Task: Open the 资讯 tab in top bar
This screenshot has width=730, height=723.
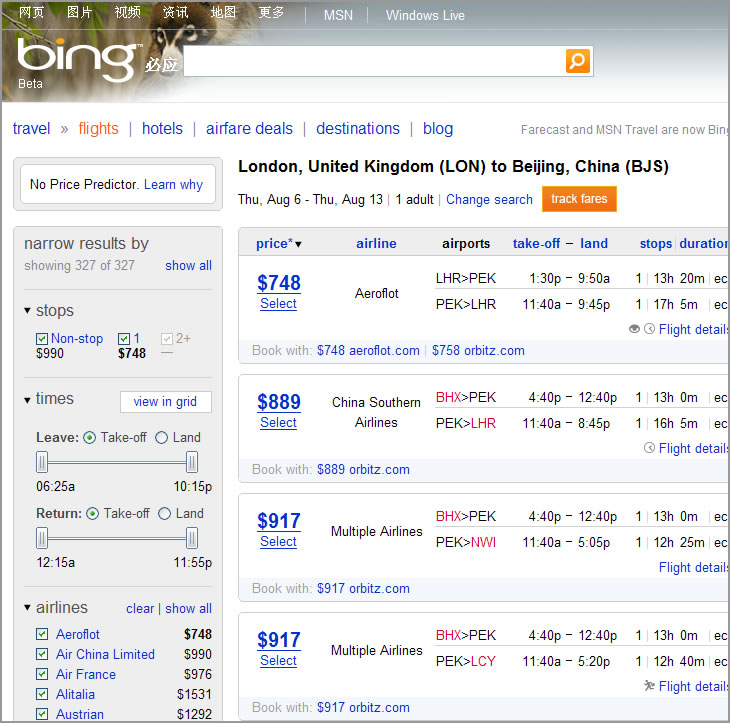Action: pyautogui.click(x=176, y=12)
